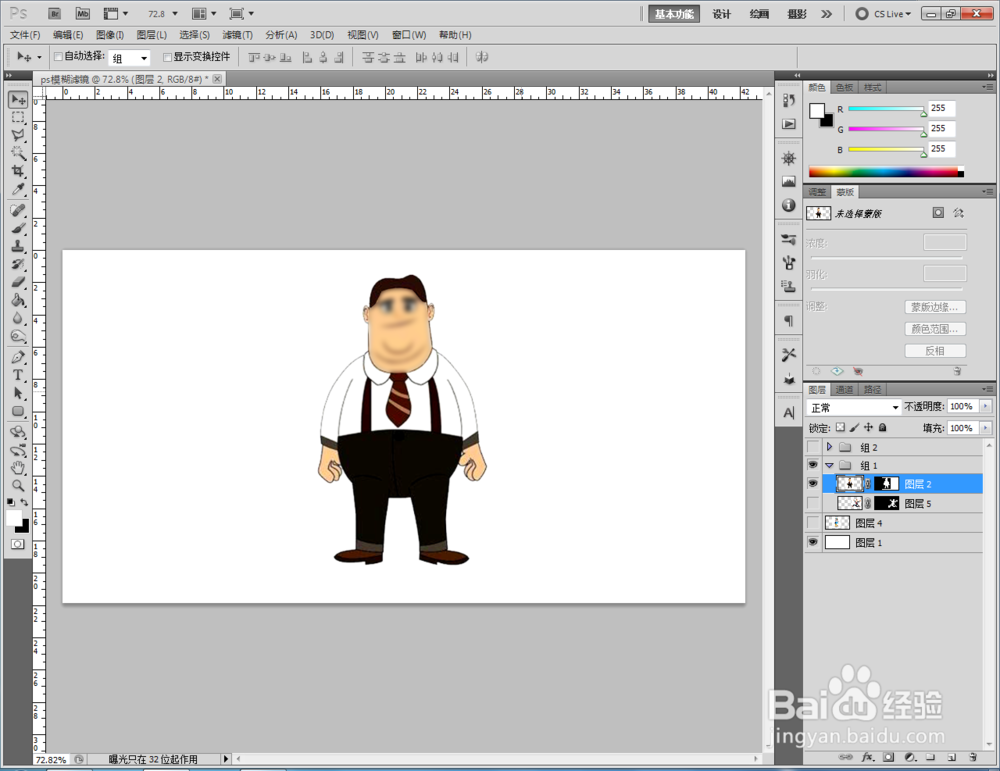1000x771 pixels.
Task: Click the 颜色范围... button
Action: tap(935, 328)
